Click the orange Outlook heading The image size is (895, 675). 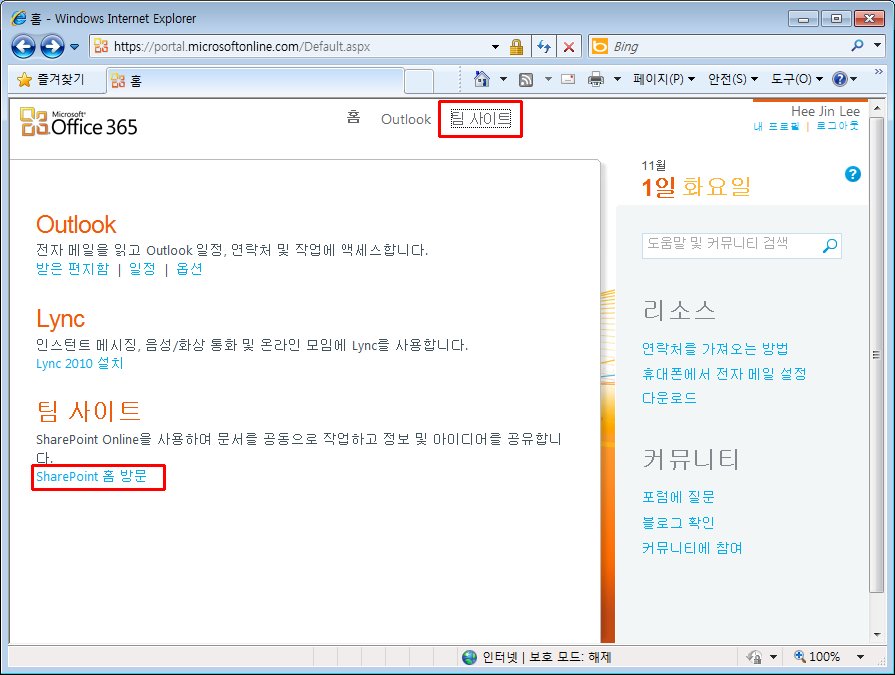tap(76, 224)
